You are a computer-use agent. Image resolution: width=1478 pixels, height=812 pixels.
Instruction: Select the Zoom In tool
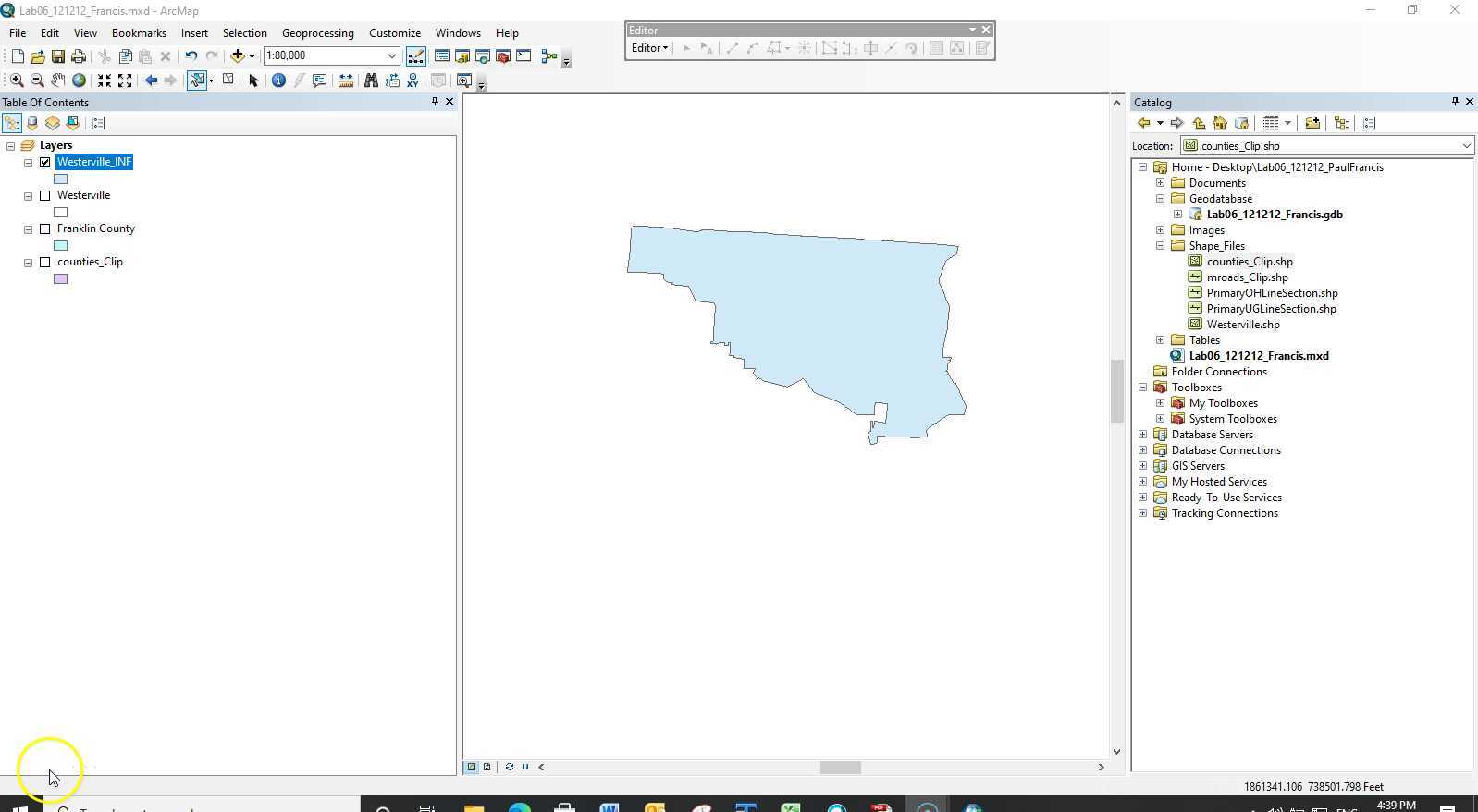coord(17,80)
